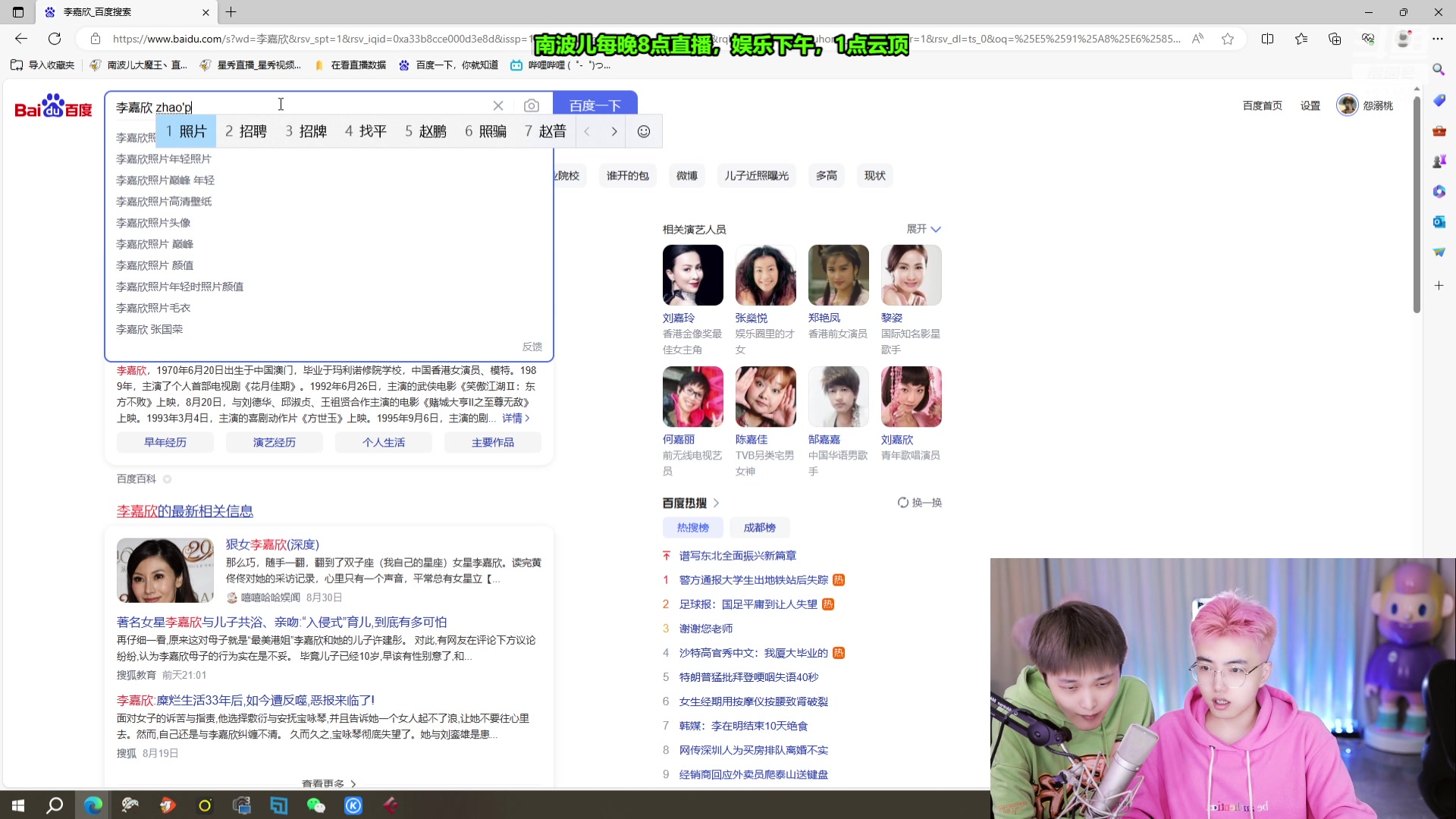The image size is (1456, 819).
Task: Select the 谁开的包 filter tag
Action: (628, 176)
